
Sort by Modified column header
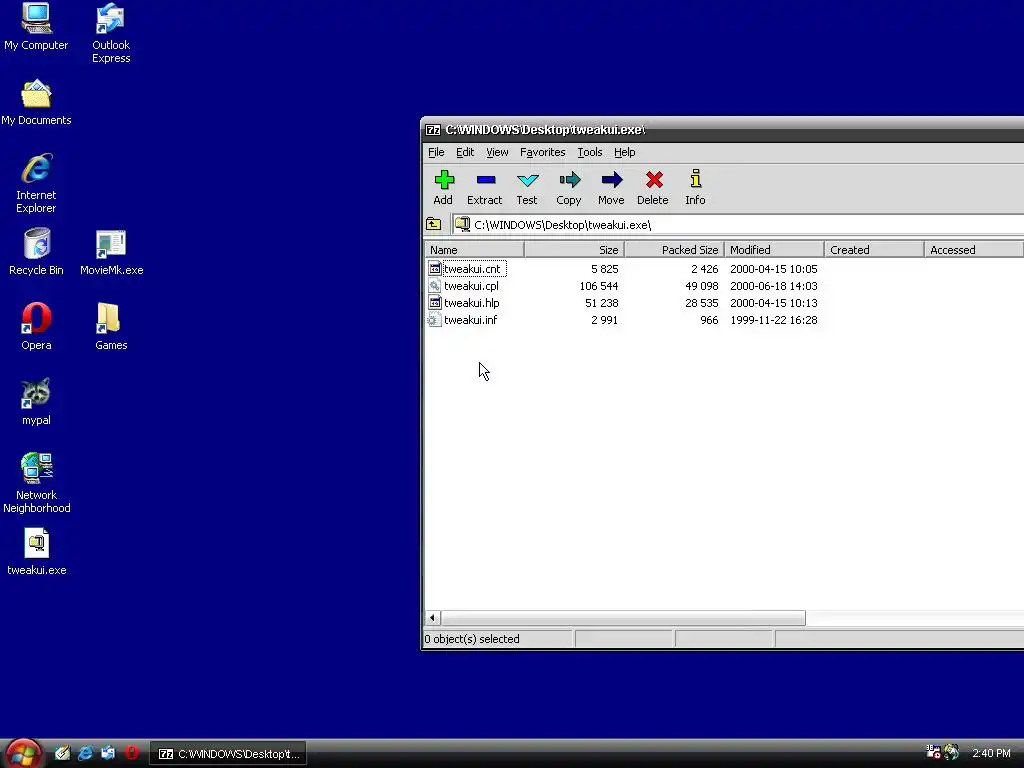point(775,249)
